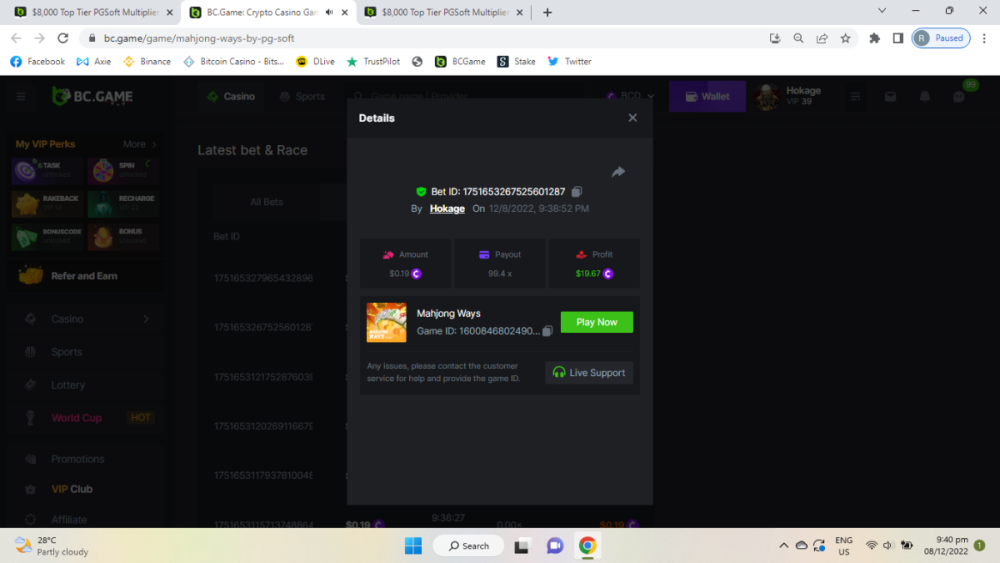1000x563 pixels.
Task: Expand the Casino sidebar submenu arrow
Action: [146, 319]
